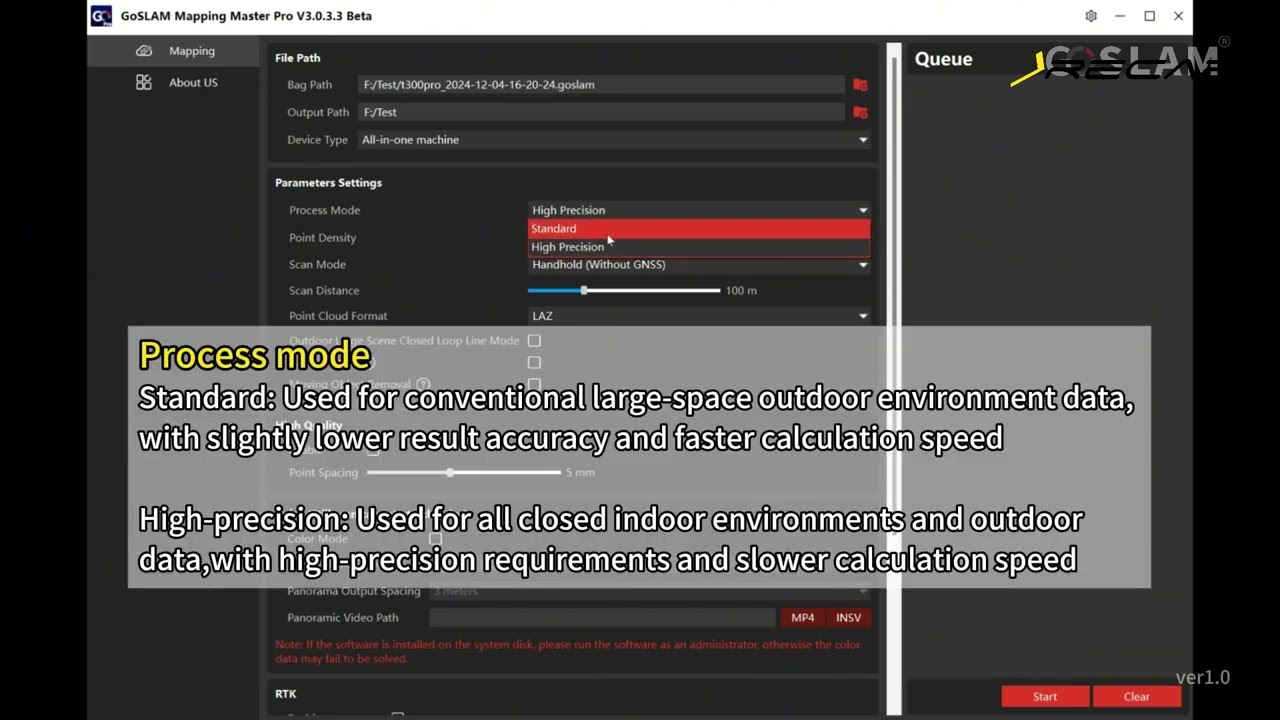Image resolution: width=1280 pixels, height=720 pixels.
Task: Open the Device Type dropdown
Action: [614, 140]
